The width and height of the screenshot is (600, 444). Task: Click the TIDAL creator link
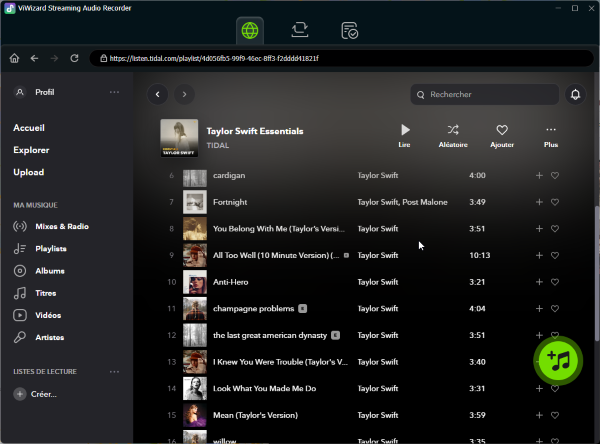[x=218, y=145]
